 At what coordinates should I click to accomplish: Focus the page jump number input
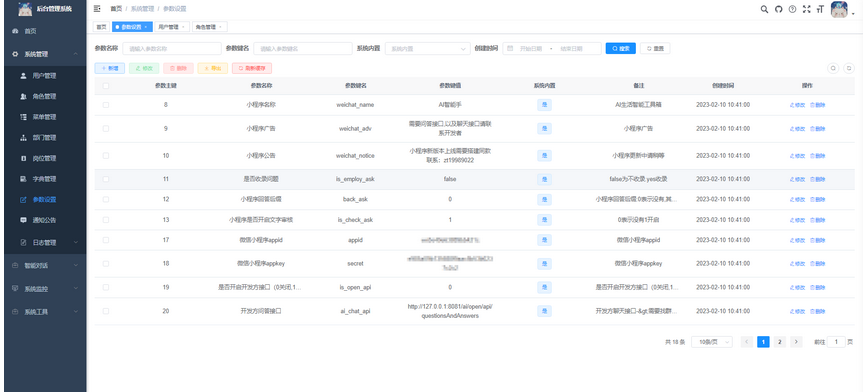[x=836, y=342]
